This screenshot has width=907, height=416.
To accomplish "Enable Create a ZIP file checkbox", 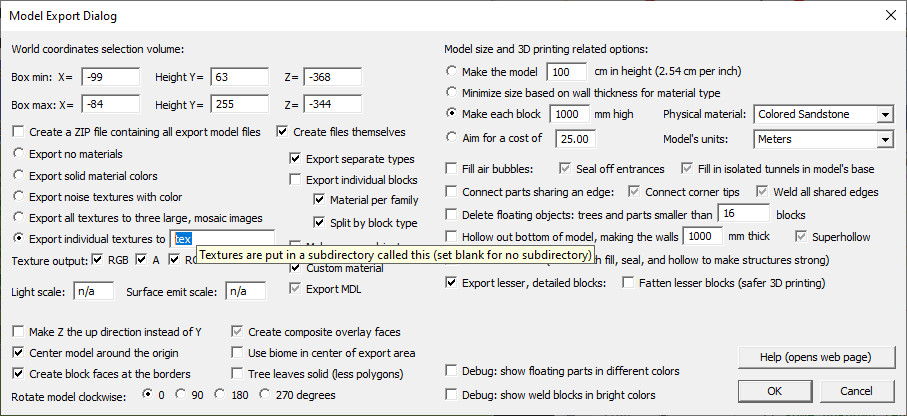I will pyautogui.click(x=19, y=132).
